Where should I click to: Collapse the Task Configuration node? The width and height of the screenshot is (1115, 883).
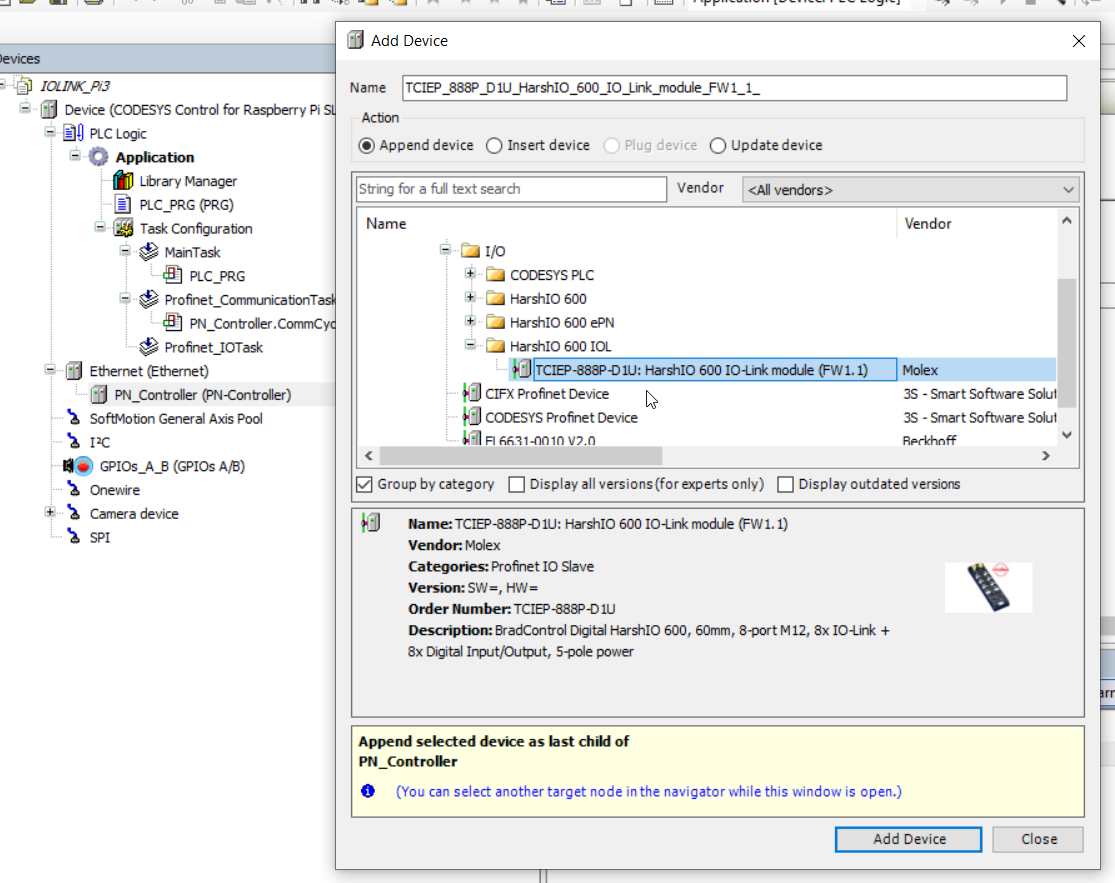tap(100, 227)
